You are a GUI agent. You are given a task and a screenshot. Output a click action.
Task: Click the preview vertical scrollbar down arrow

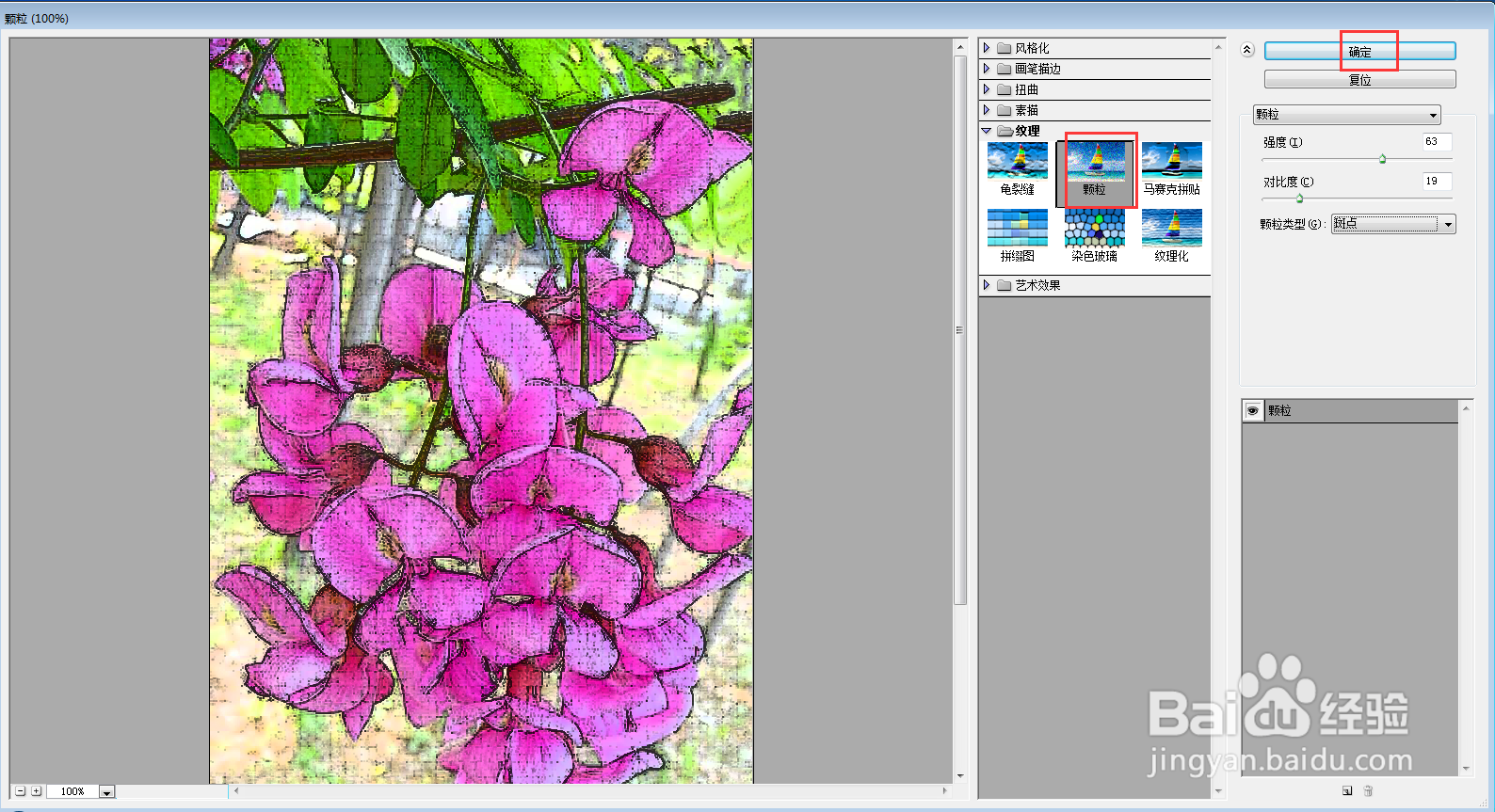click(960, 775)
